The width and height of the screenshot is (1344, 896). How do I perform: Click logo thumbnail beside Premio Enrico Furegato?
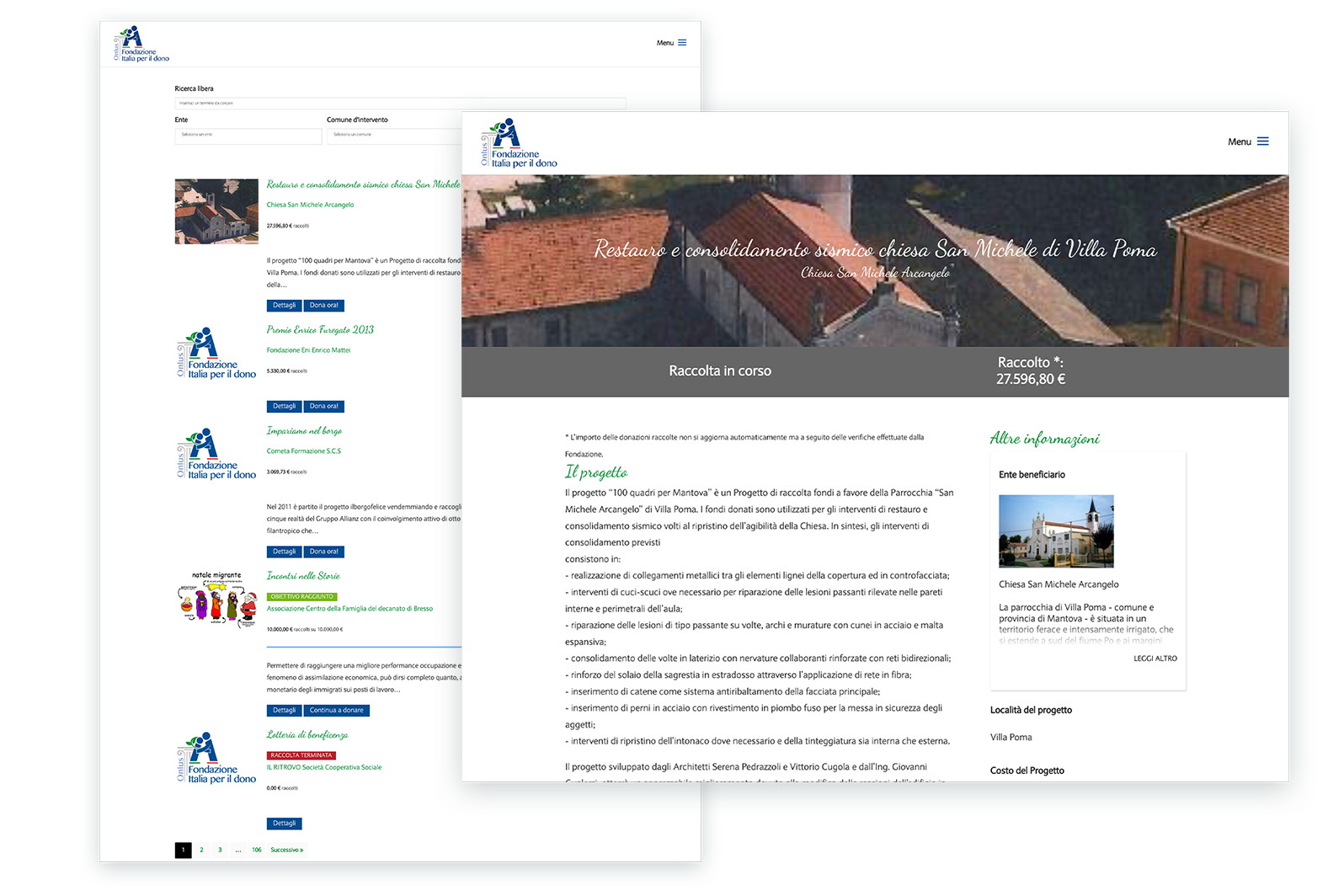[x=216, y=354]
